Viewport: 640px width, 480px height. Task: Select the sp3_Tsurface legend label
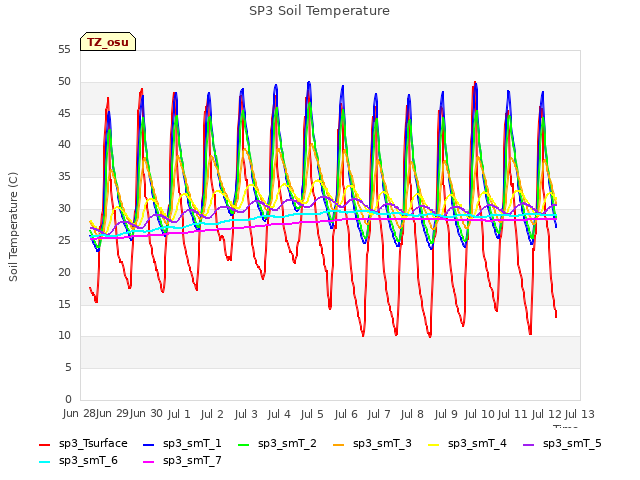coord(93,444)
